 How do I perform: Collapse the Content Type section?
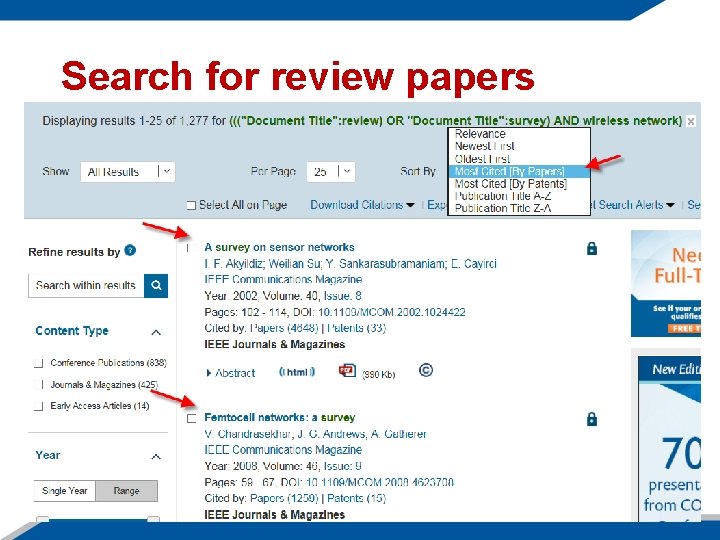156,332
